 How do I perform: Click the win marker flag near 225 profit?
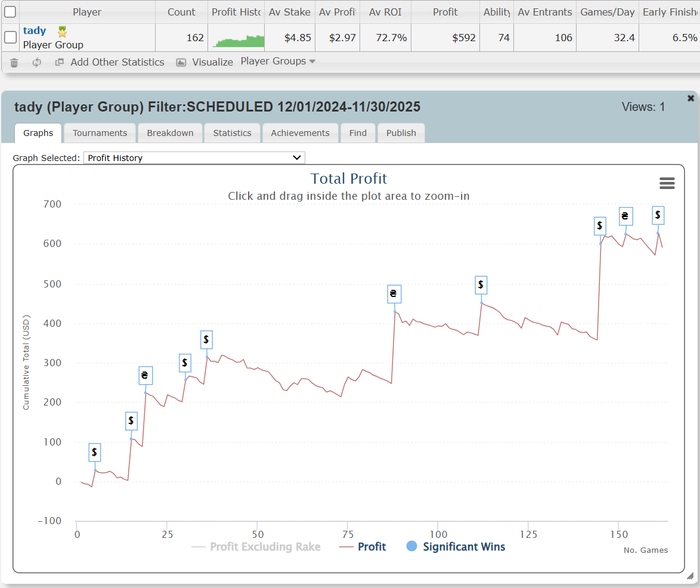145,375
